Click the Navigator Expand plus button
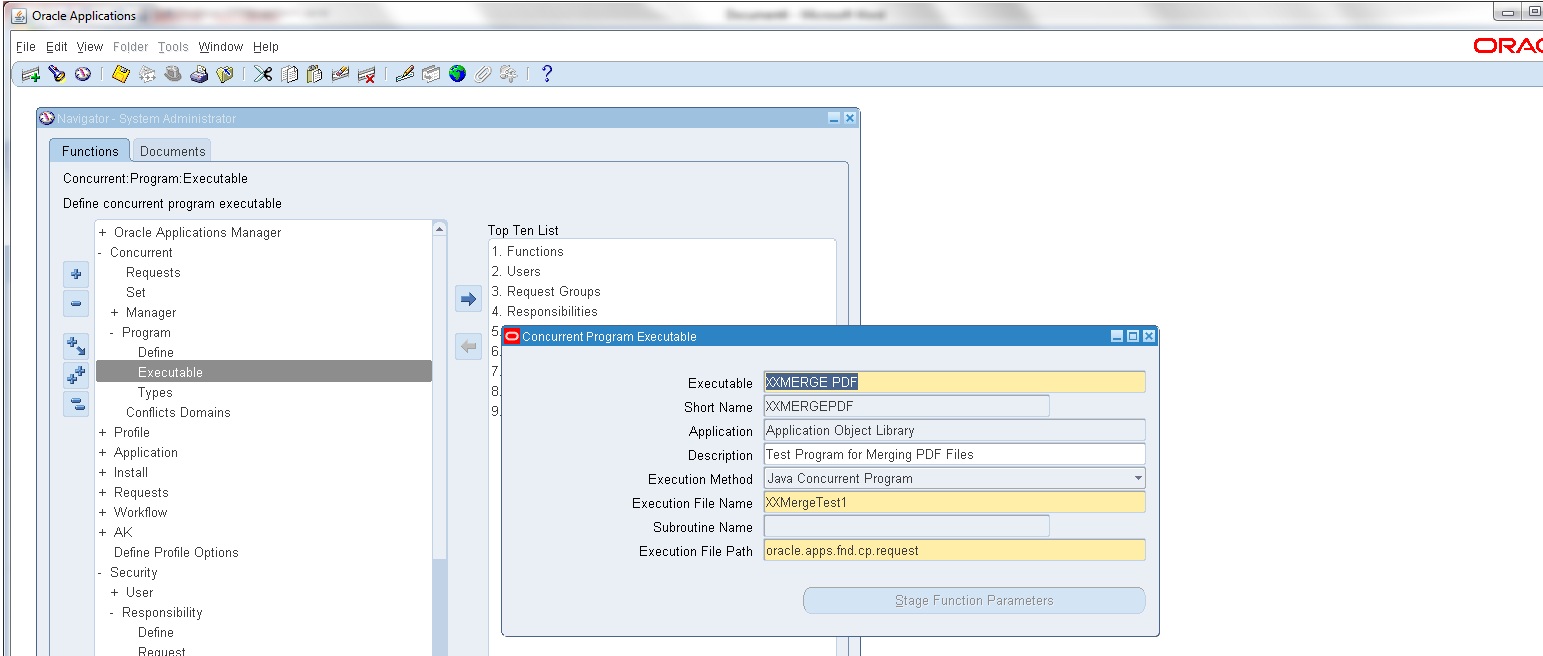This screenshot has height=656, width=1543. [76, 274]
